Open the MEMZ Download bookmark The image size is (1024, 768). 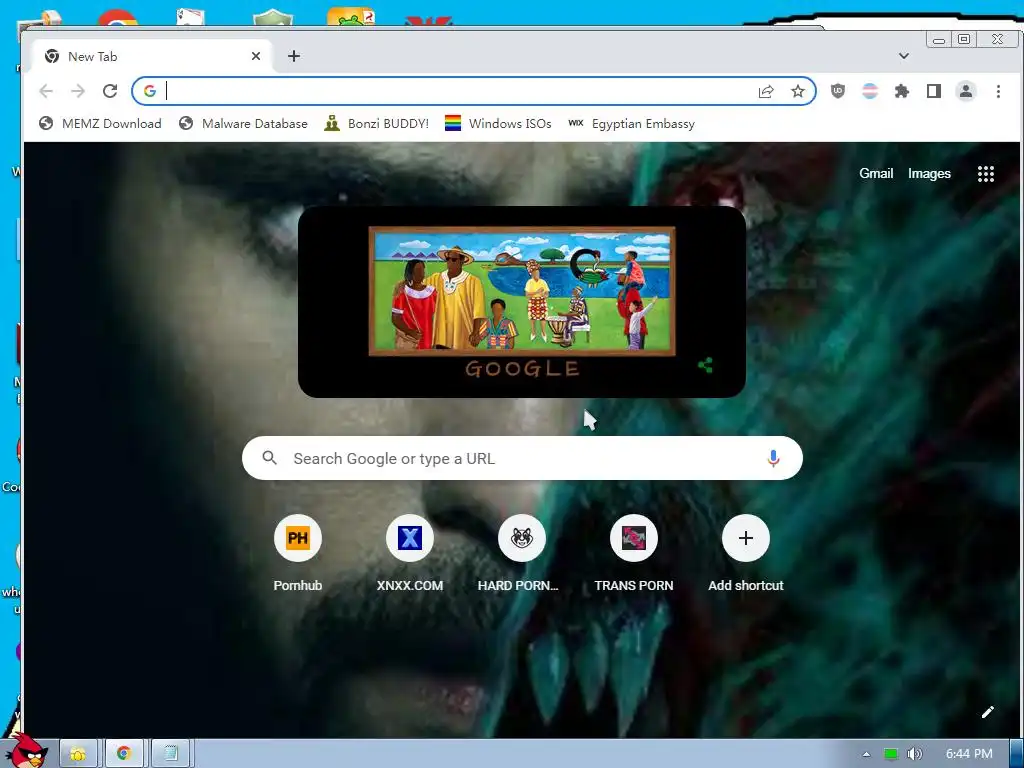coord(100,123)
